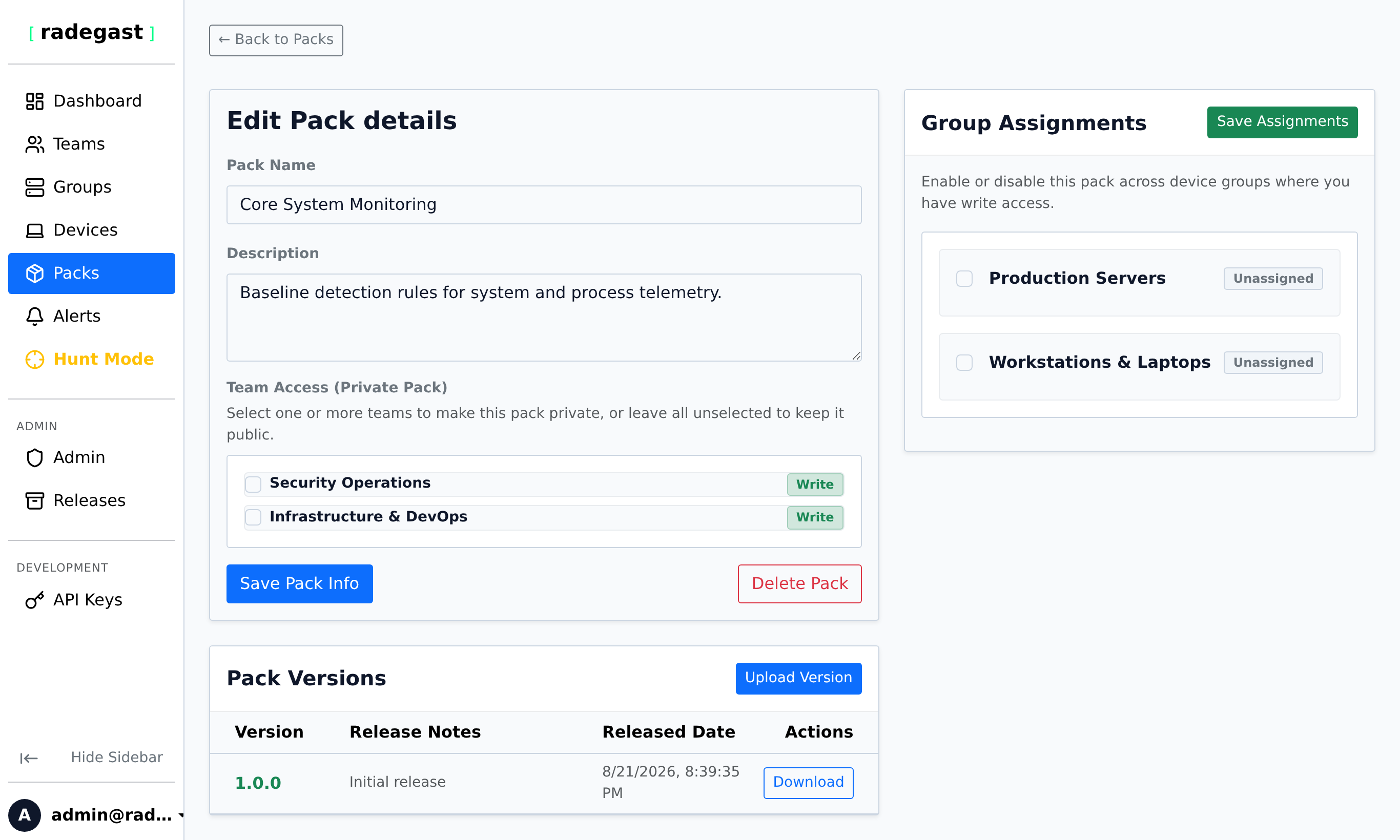Click the Alerts bell icon
This screenshot has height=840, width=1400.
[34, 317]
